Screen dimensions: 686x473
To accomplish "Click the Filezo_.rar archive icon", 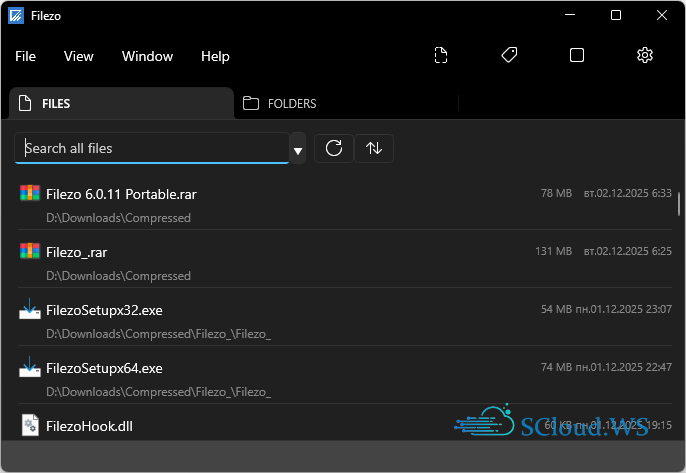I will [30, 251].
